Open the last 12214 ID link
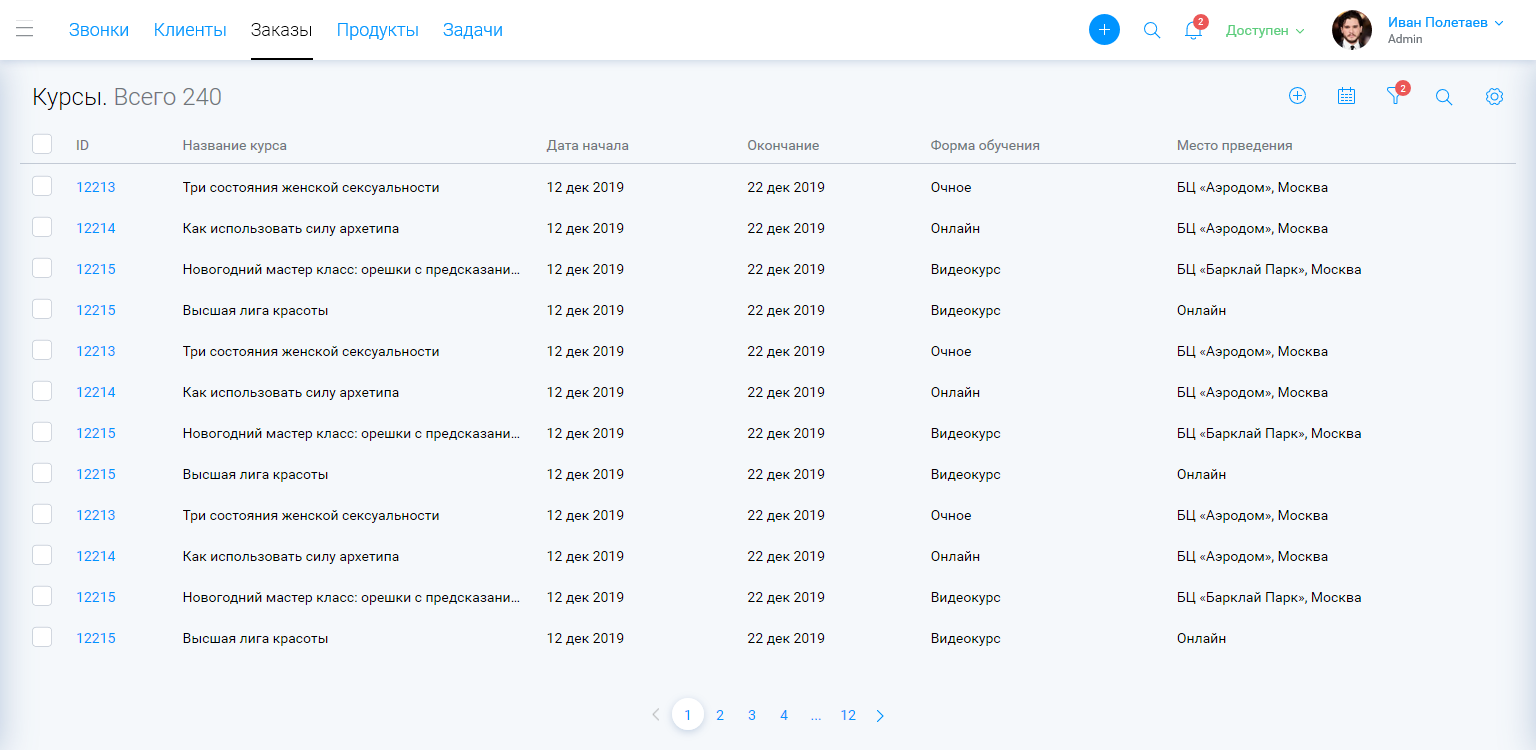Image resolution: width=1536 pixels, height=750 pixels. pos(96,556)
